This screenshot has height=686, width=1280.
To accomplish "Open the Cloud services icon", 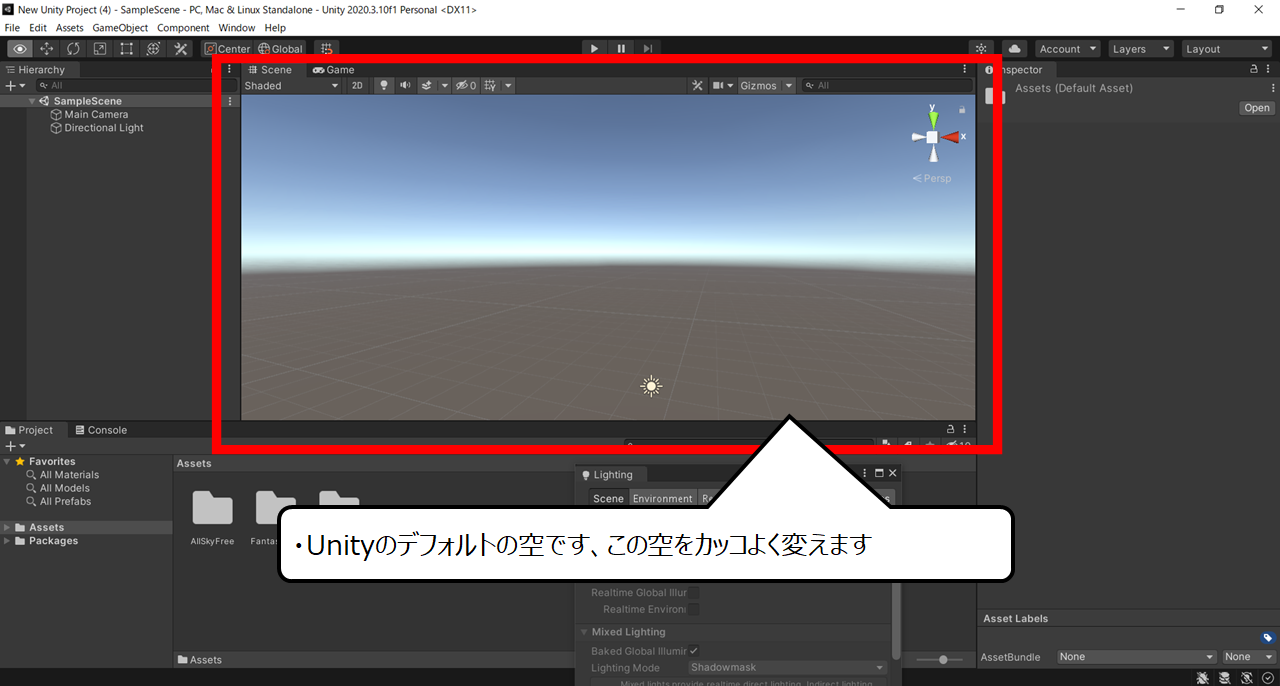I will [1014, 49].
